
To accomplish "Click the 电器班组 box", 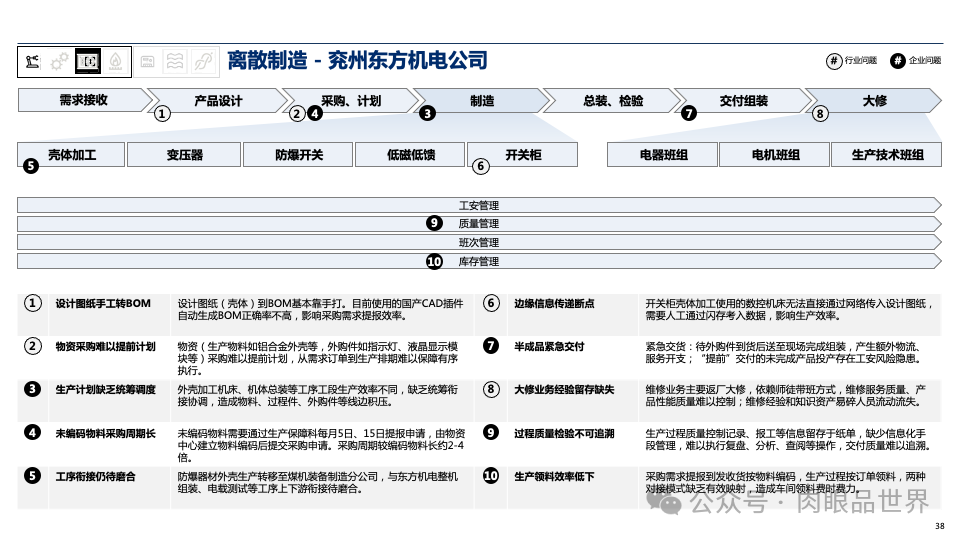I will pos(663,154).
